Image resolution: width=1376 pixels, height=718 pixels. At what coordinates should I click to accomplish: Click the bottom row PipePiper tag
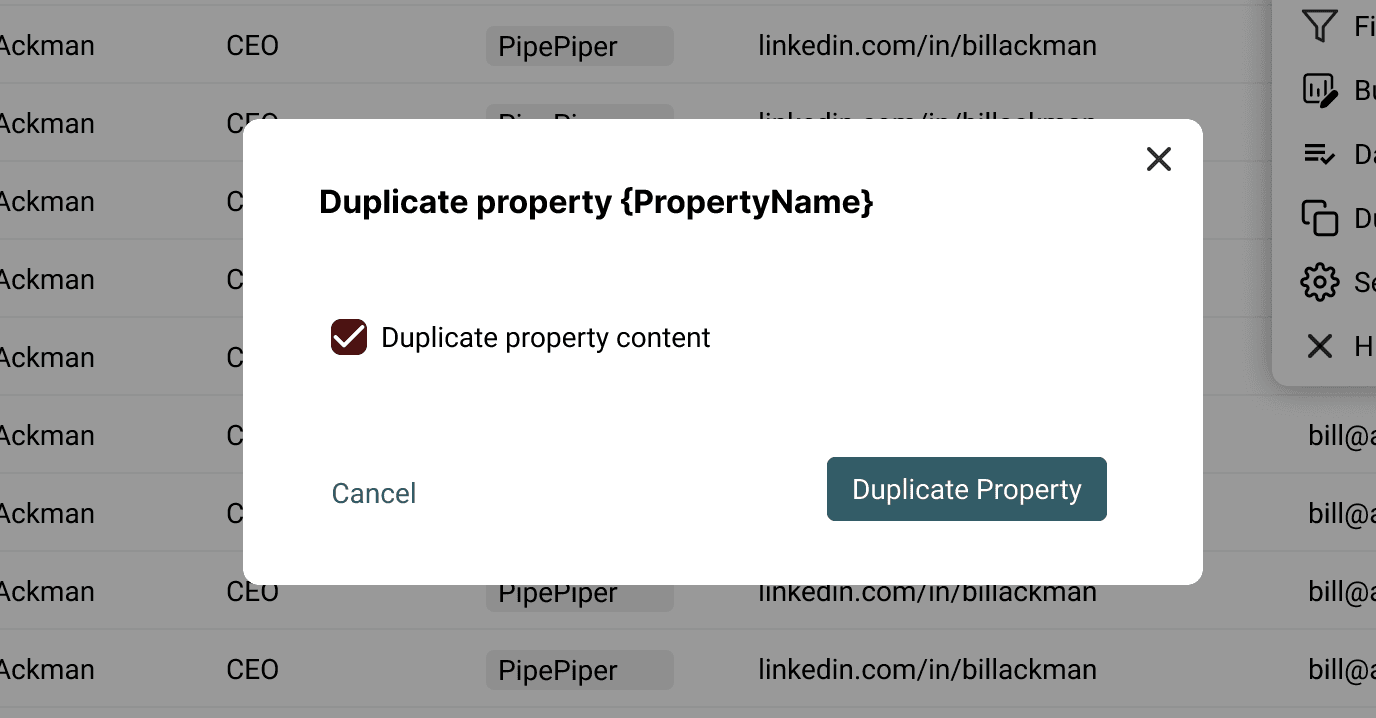pos(579,670)
